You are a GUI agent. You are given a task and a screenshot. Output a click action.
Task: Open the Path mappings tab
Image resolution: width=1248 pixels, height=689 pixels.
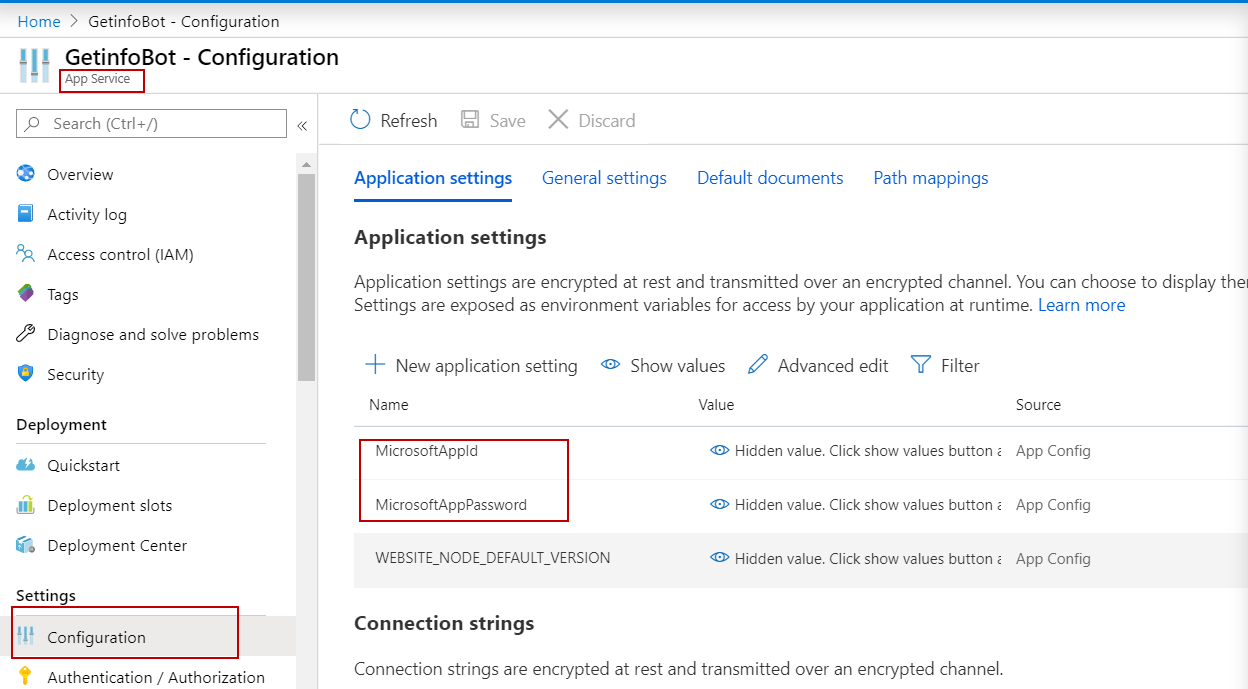[930, 177]
